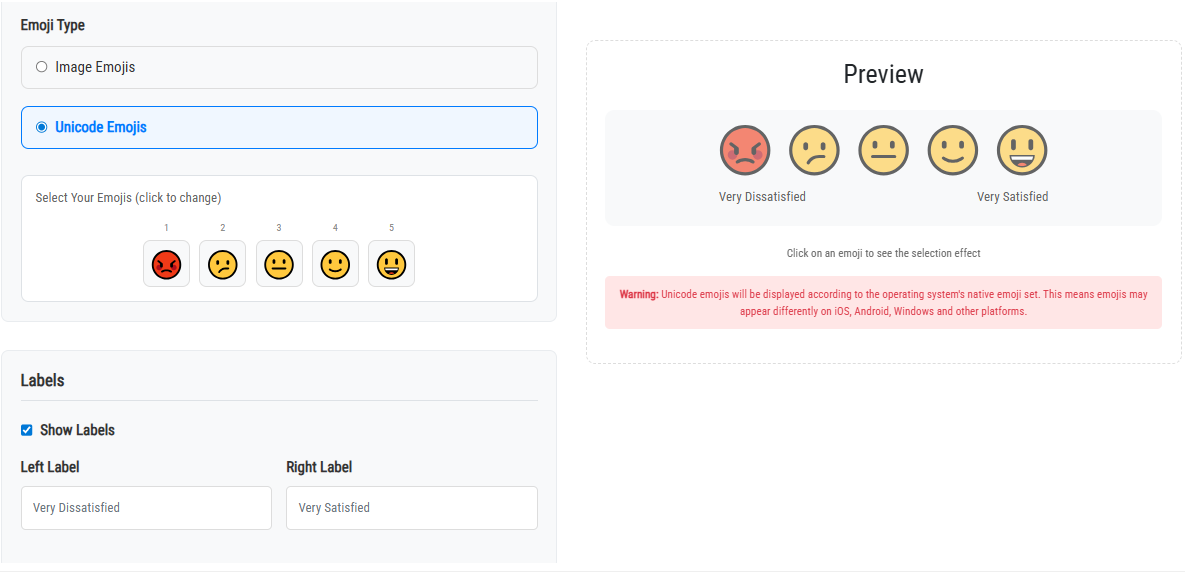
Task: Click into the Right Label input field
Action: [x=411, y=508]
